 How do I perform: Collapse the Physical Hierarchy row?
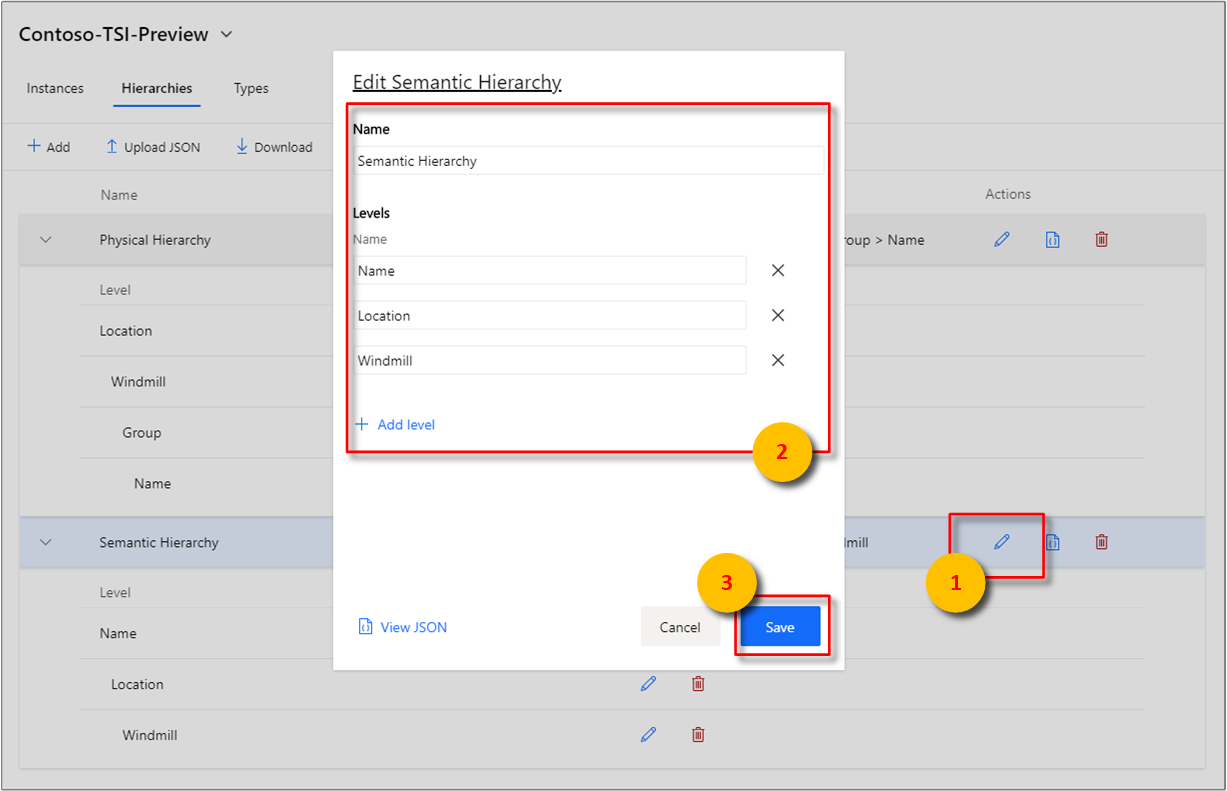click(x=45, y=240)
